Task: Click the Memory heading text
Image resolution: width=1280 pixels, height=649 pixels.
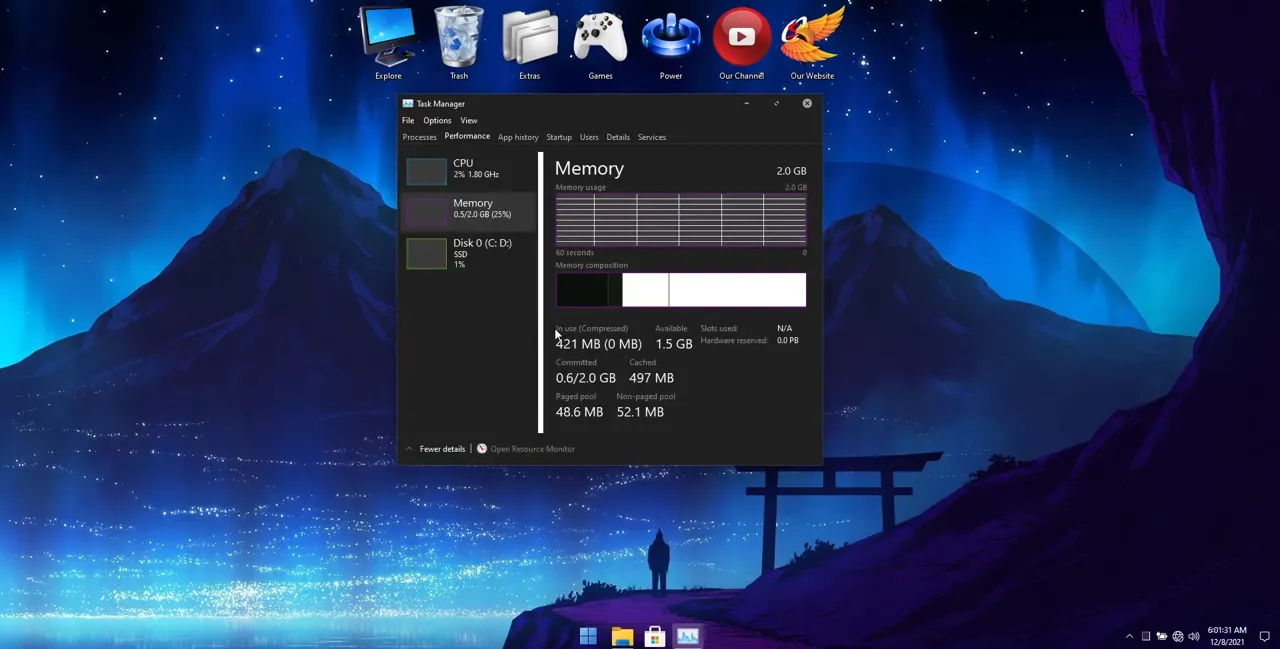Action: (589, 169)
